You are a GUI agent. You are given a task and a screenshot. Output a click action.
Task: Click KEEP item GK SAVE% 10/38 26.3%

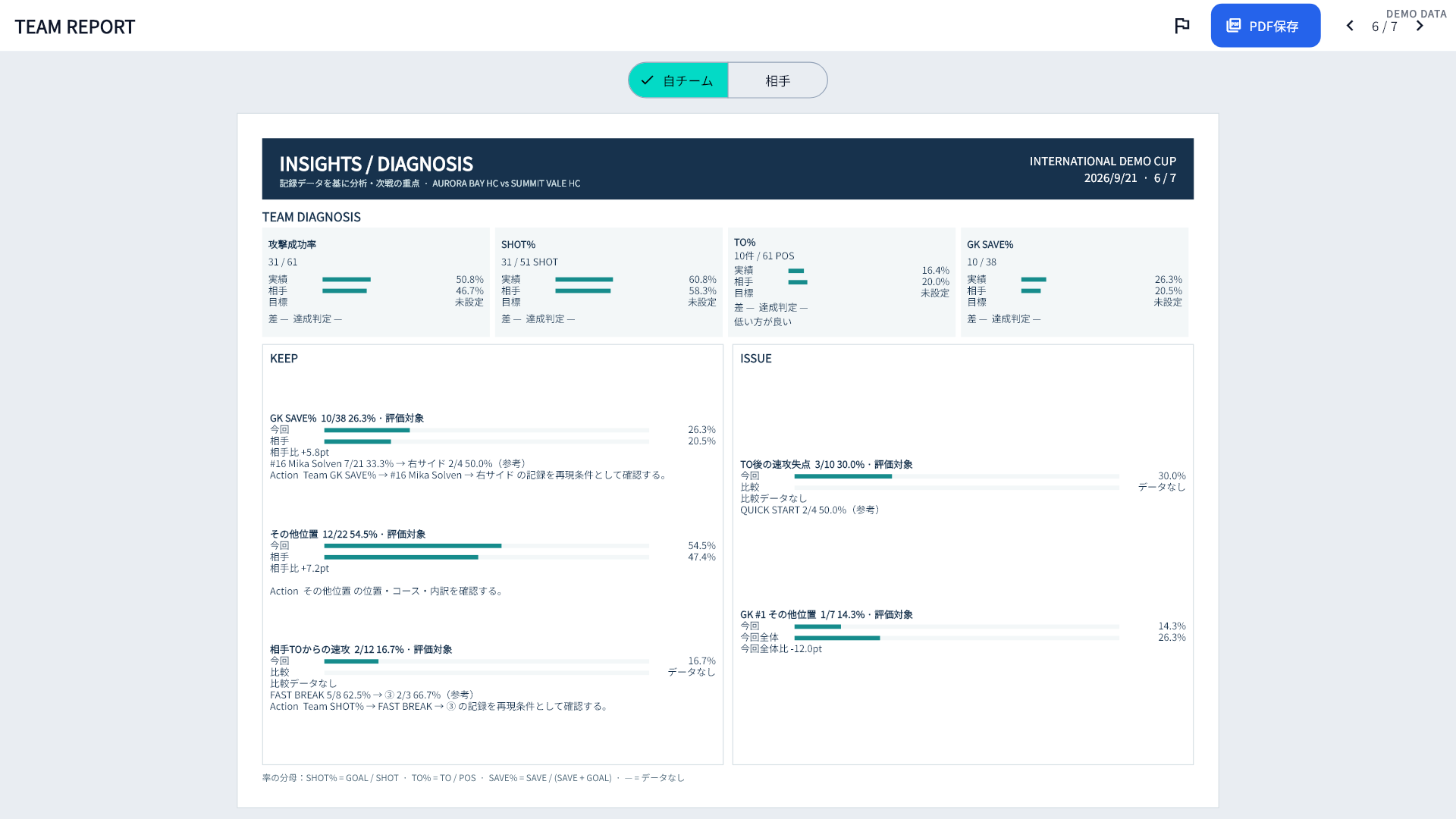click(x=347, y=418)
